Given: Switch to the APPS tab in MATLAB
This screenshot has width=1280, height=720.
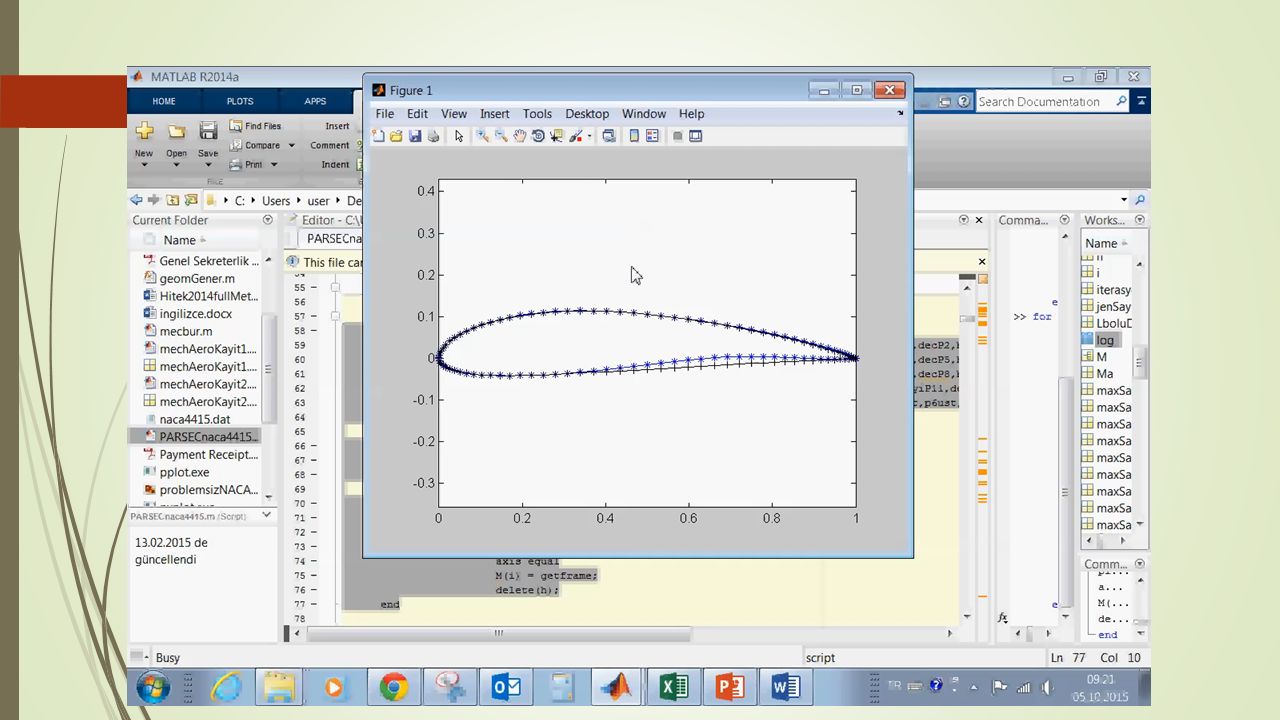Looking at the screenshot, I should [x=315, y=101].
